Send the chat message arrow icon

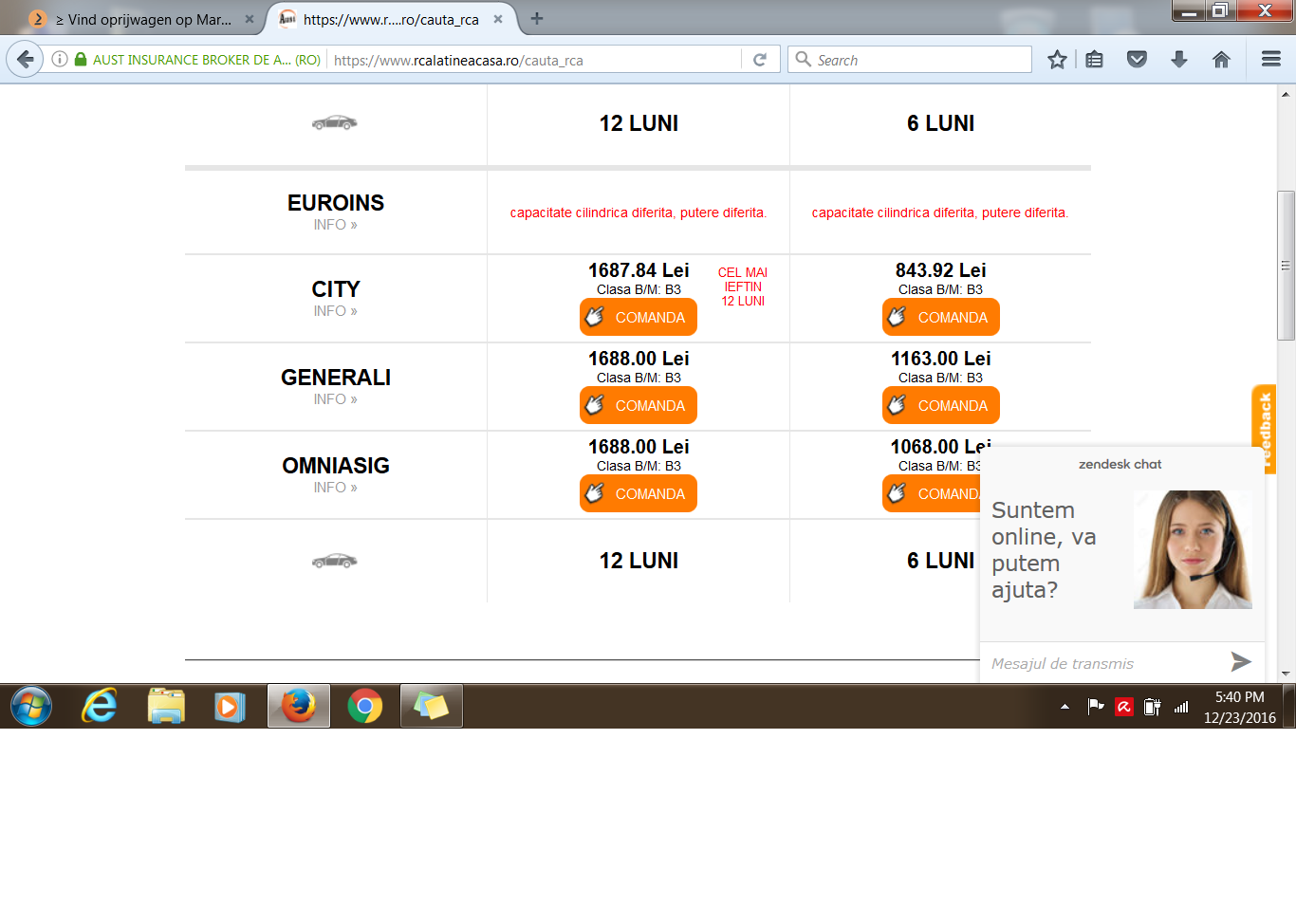coord(1241,661)
